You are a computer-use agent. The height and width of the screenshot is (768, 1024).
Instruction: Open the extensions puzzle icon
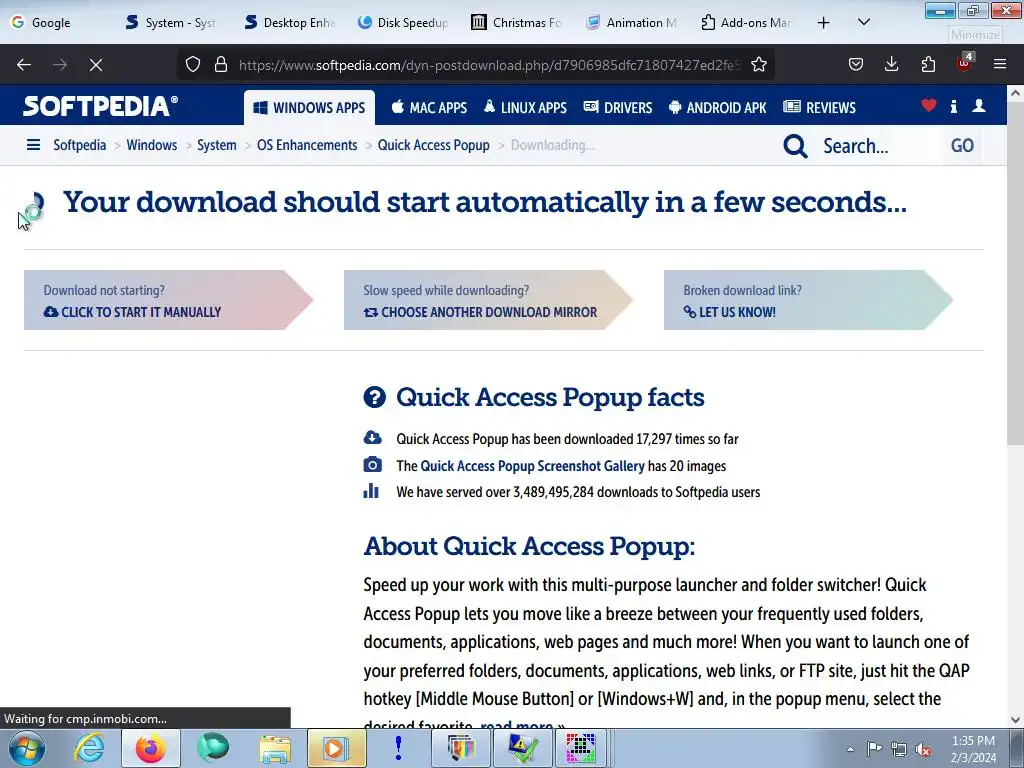(928, 65)
